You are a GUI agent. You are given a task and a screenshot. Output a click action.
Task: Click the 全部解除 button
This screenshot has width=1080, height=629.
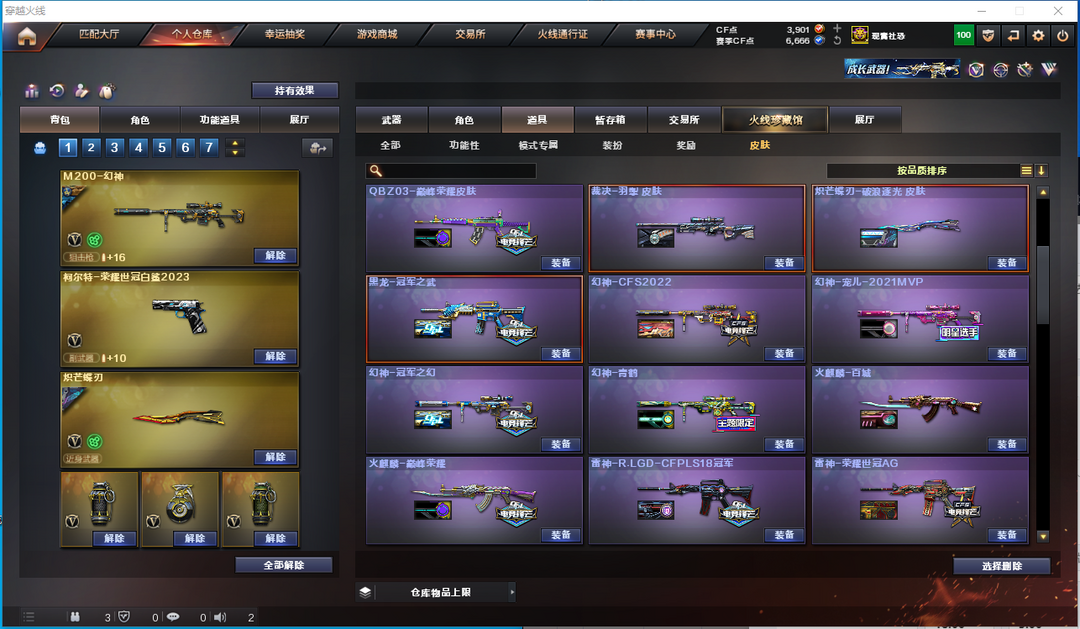[284, 565]
